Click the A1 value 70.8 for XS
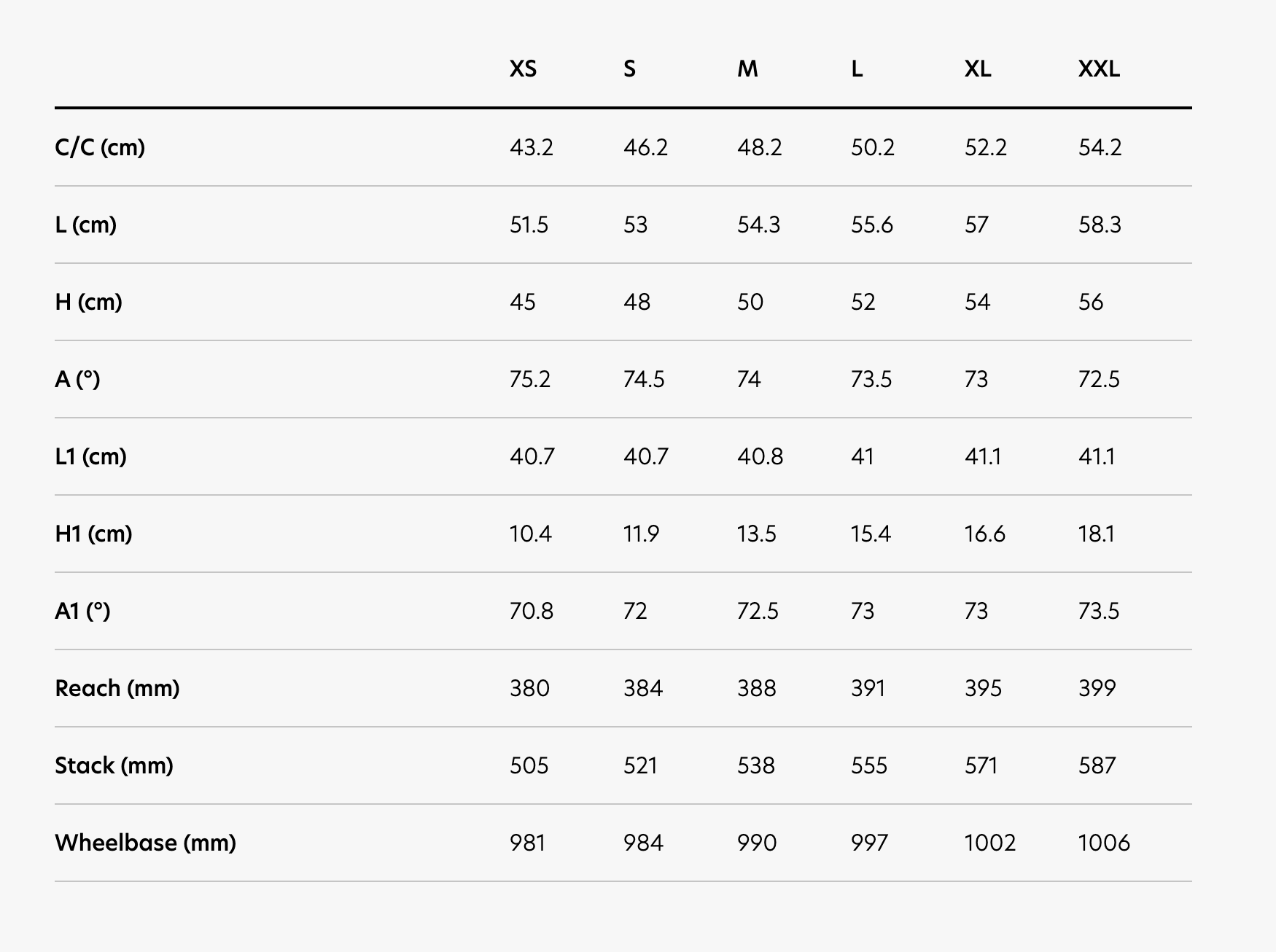The width and height of the screenshot is (1276, 952). pos(532,611)
